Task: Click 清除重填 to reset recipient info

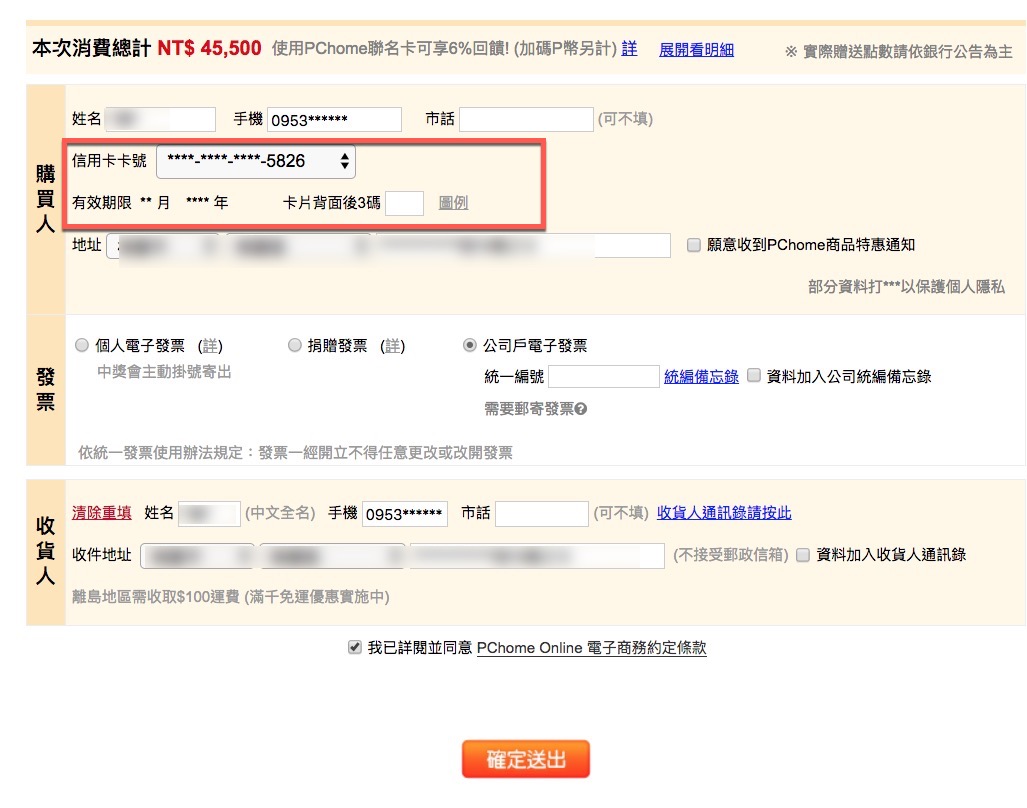Action: coord(102,513)
